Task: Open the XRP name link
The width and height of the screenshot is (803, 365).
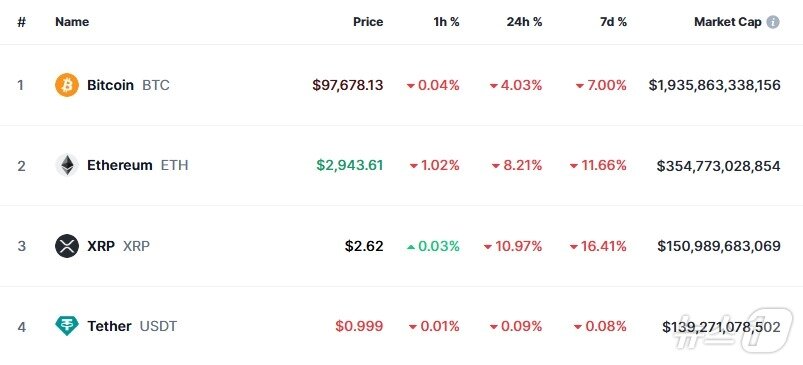Action: (x=101, y=246)
